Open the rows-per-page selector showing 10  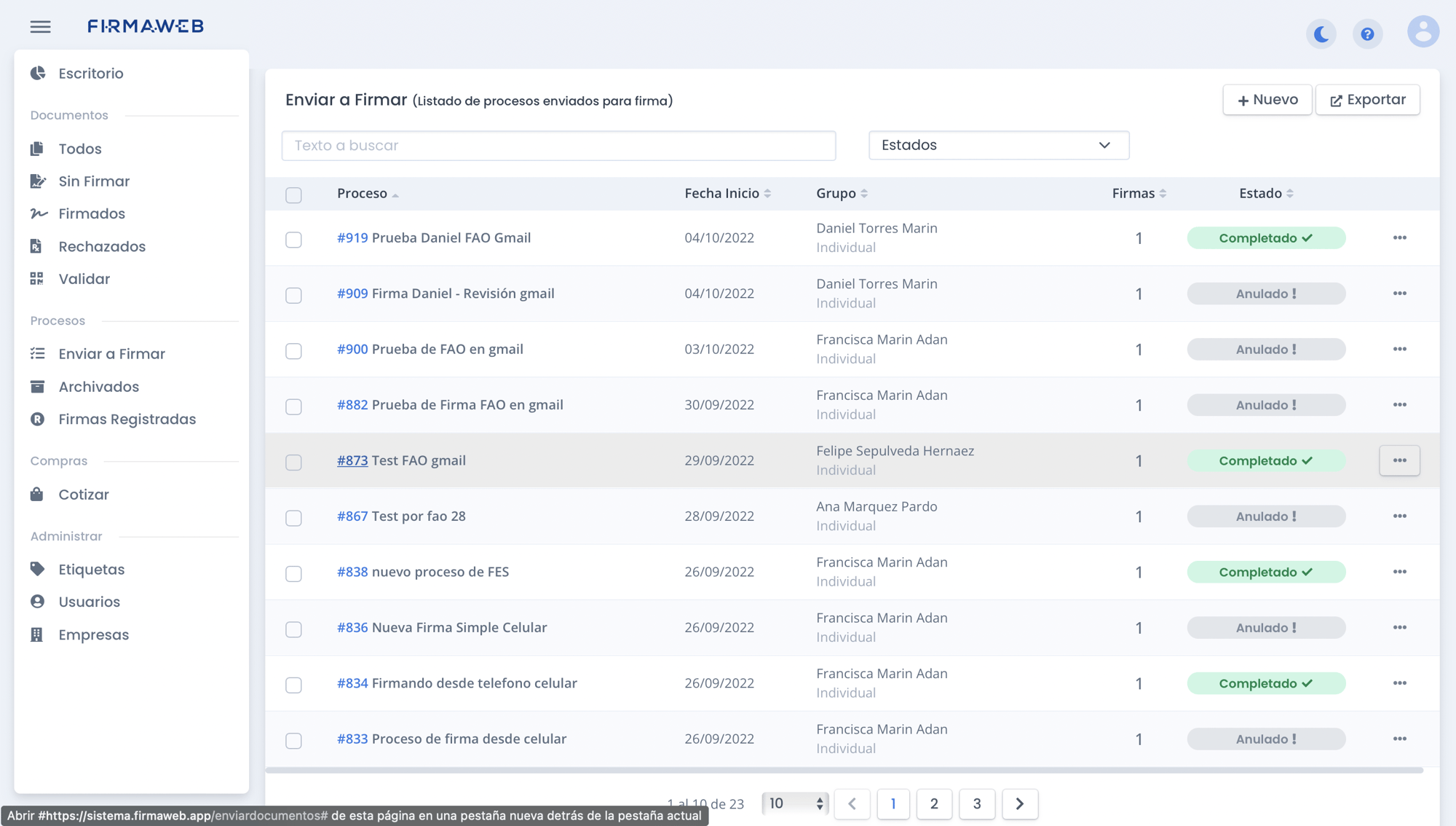[x=795, y=803]
